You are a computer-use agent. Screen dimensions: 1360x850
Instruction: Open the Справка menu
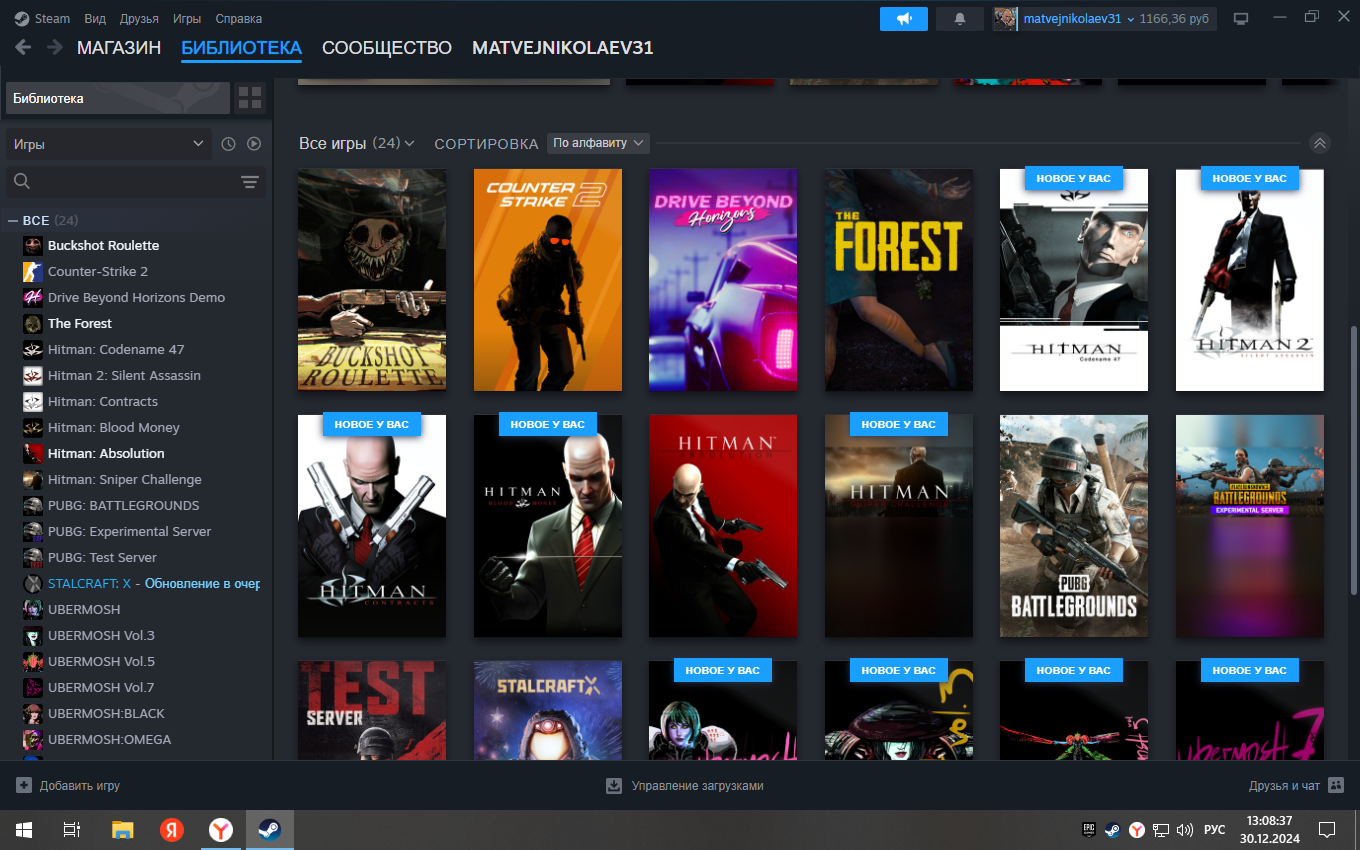[239, 19]
